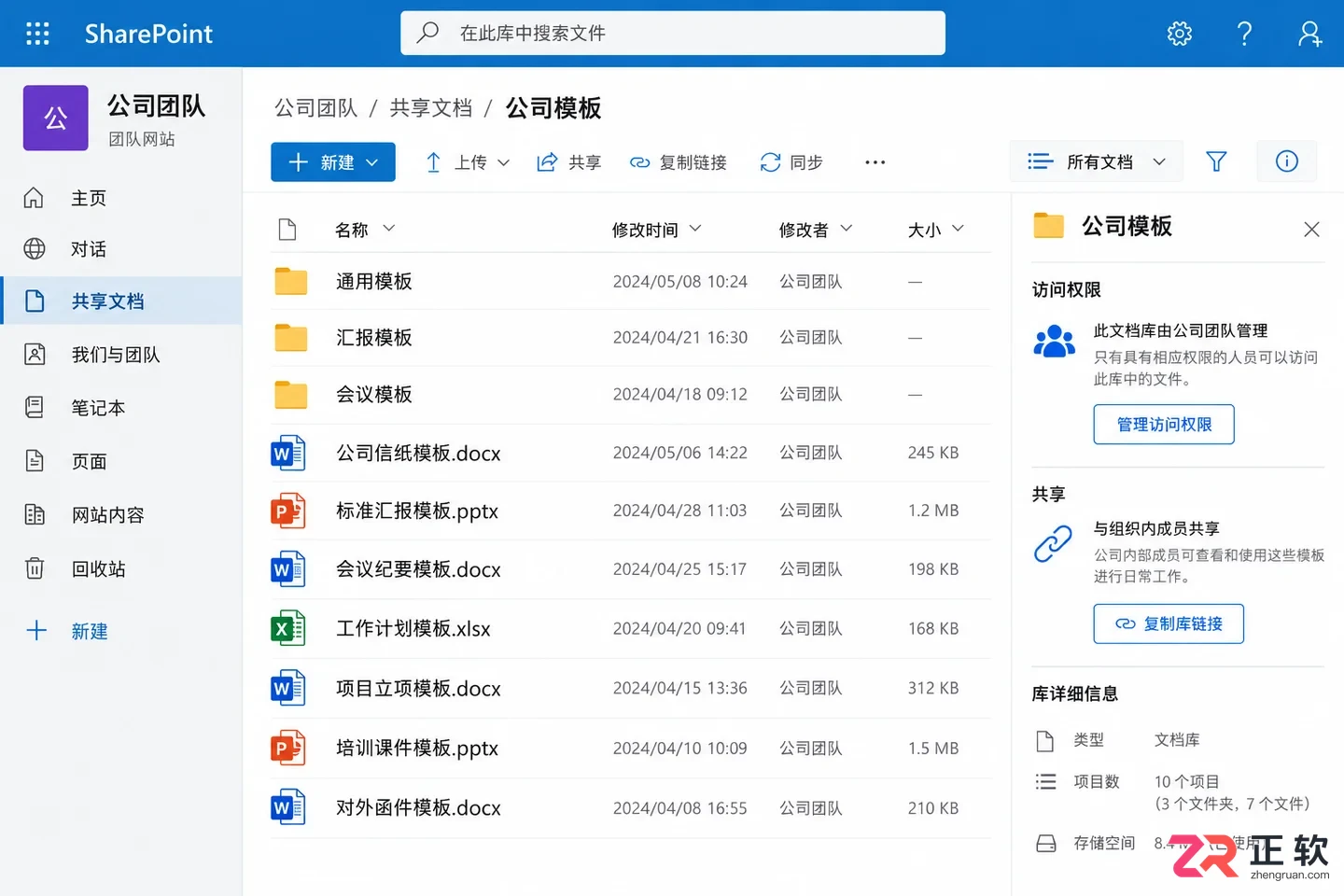Click the folder icon of 通用模板

(x=291, y=281)
